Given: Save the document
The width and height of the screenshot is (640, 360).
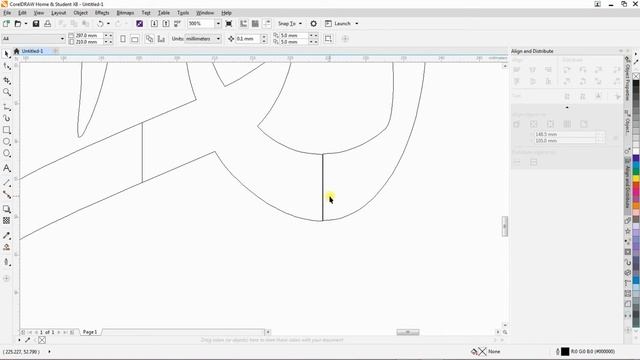Looking at the screenshot, I should point(36,24).
